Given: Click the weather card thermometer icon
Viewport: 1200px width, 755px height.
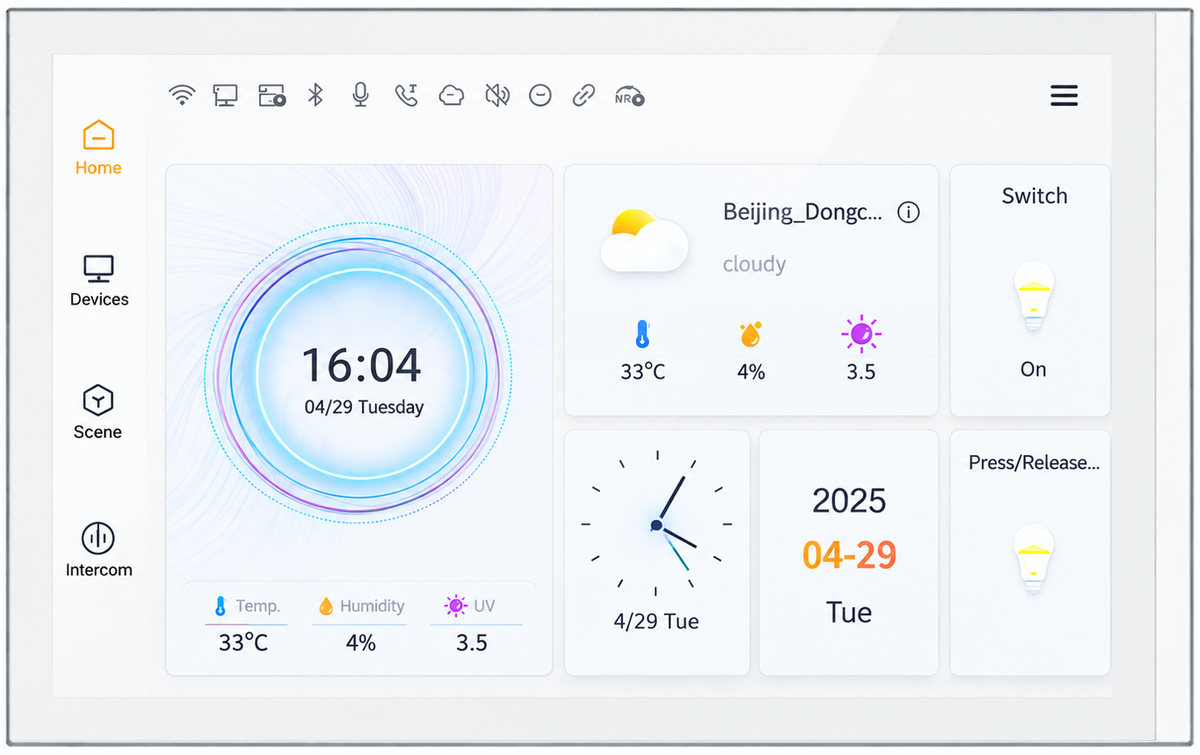Looking at the screenshot, I should (x=642, y=334).
